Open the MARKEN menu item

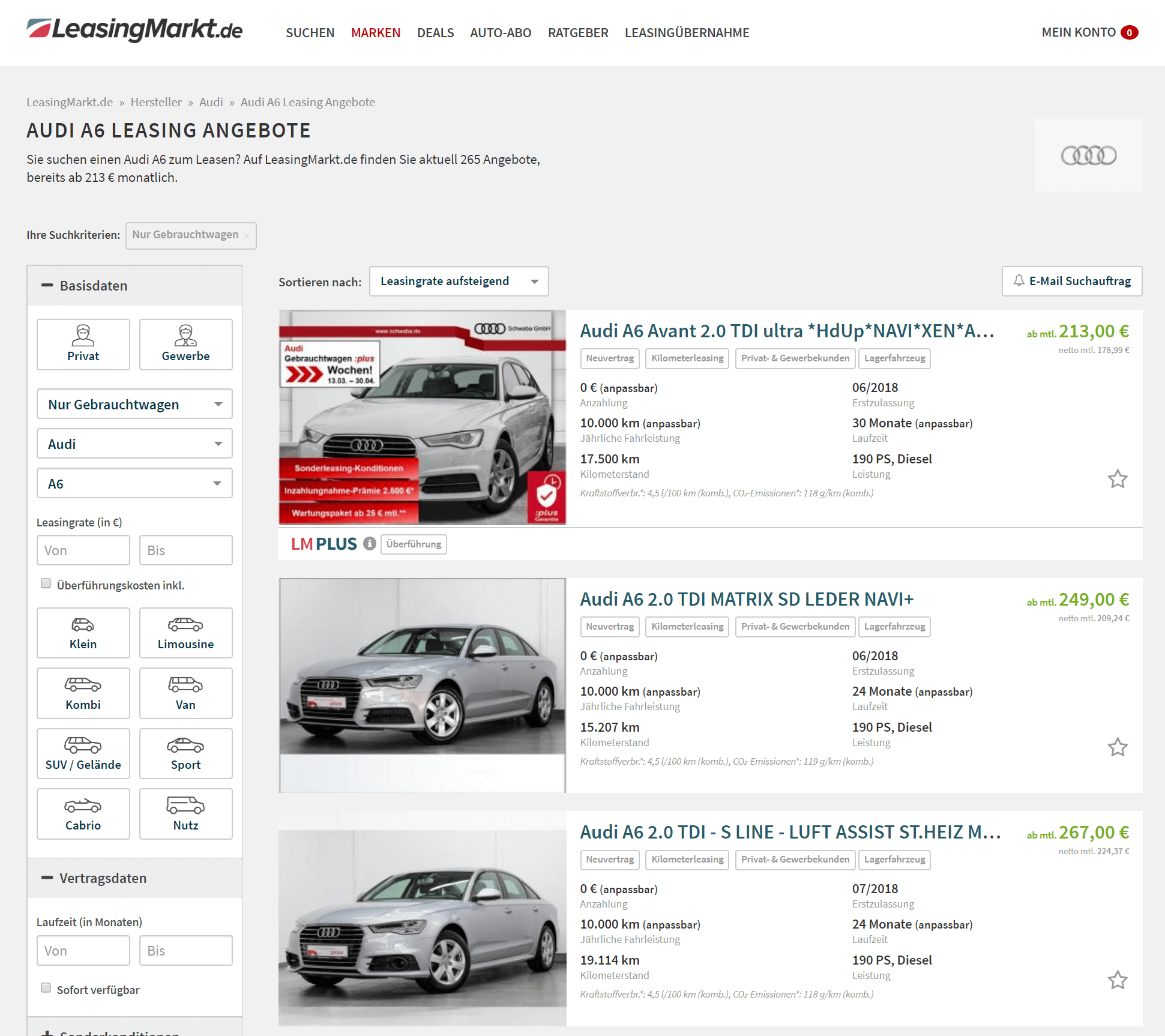click(x=376, y=32)
